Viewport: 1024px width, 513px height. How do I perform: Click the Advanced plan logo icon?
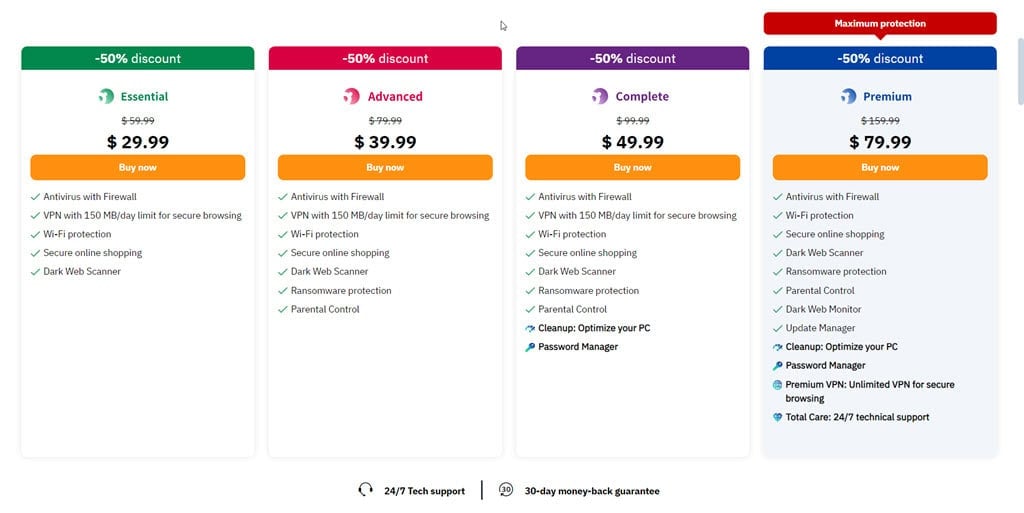click(351, 97)
